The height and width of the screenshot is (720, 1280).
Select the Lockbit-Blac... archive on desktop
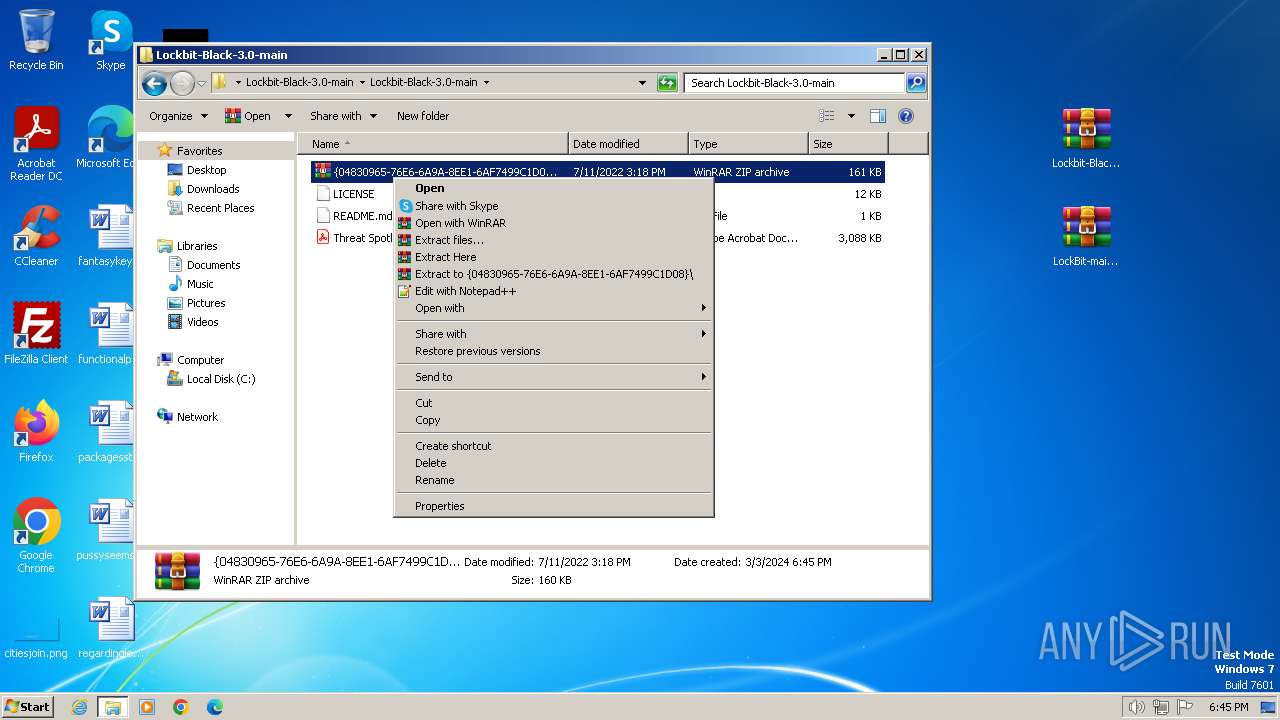click(x=1086, y=138)
